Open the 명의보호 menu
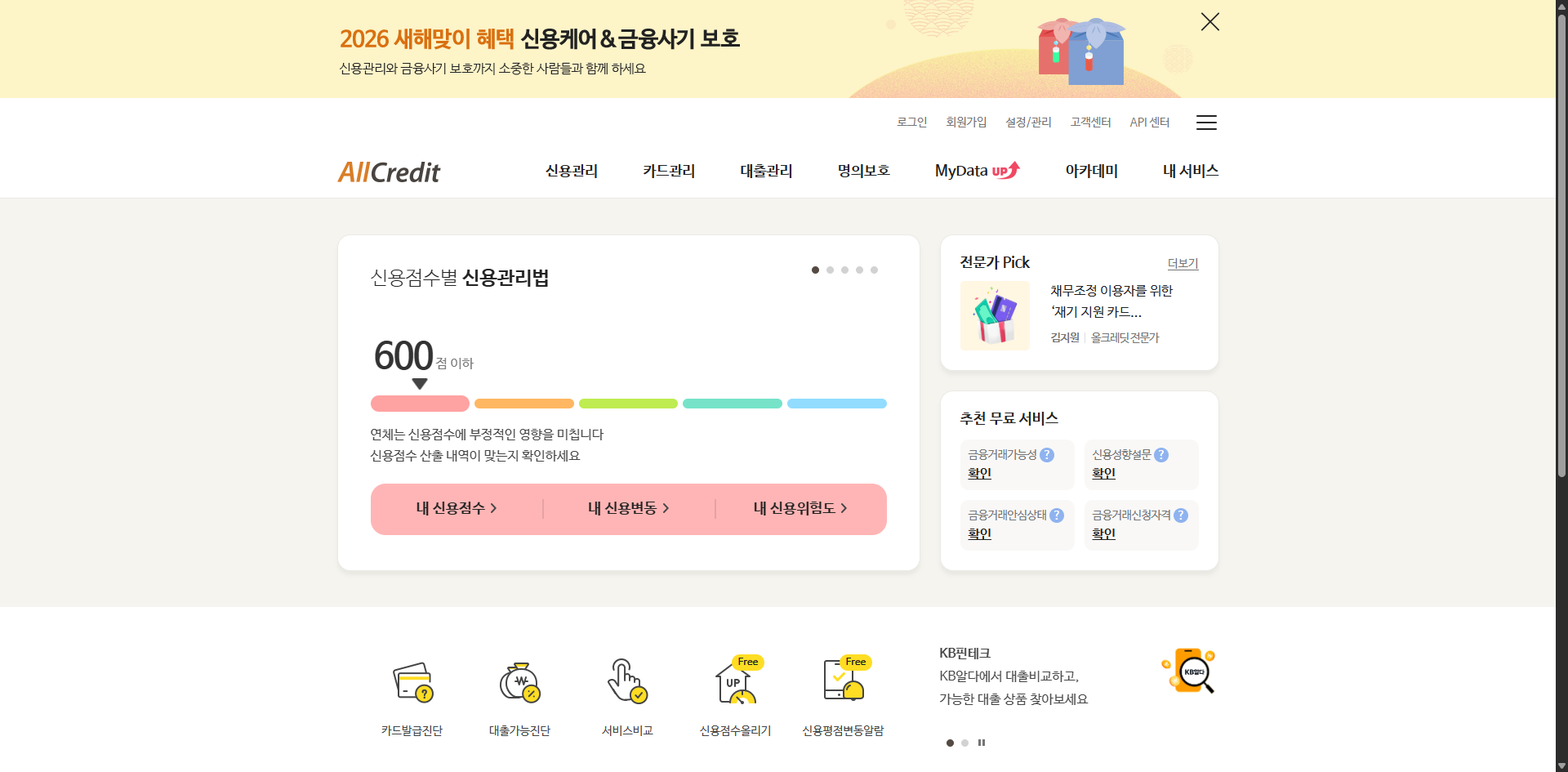The height and width of the screenshot is (772, 1568). pyautogui.click(x=863, y=171)
